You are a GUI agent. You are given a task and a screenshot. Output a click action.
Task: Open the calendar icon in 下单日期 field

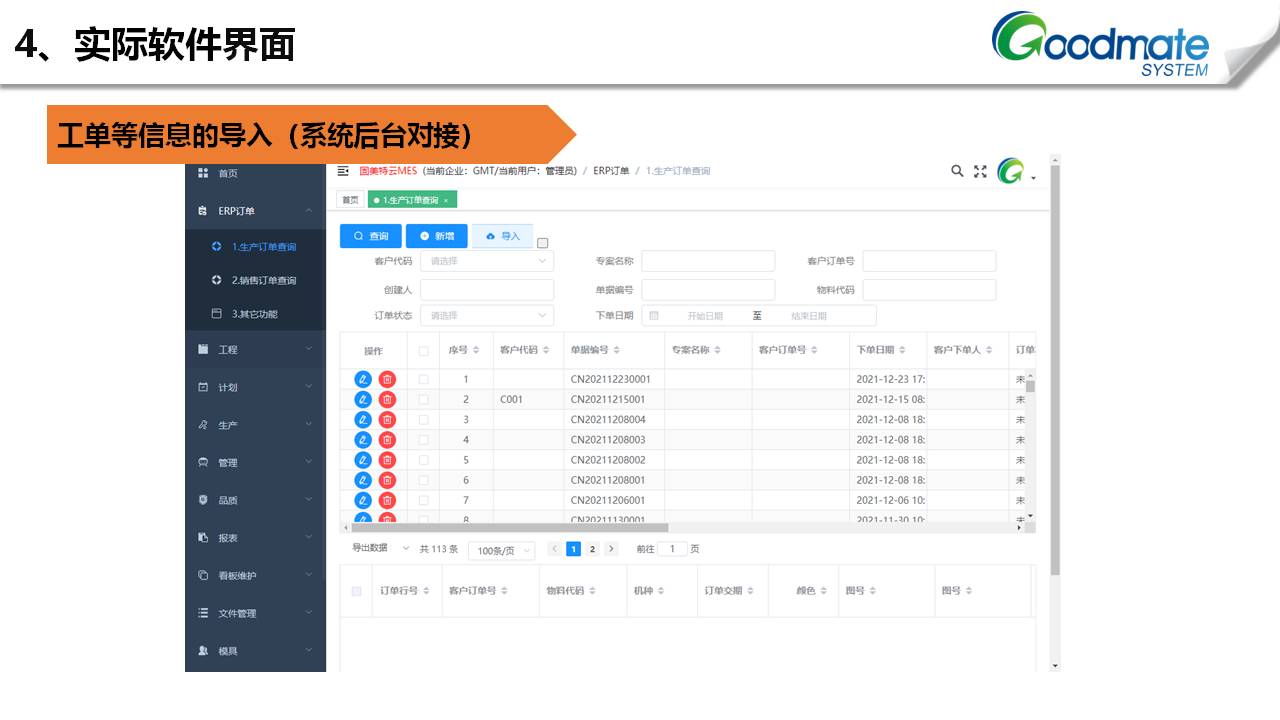[654, 316]
